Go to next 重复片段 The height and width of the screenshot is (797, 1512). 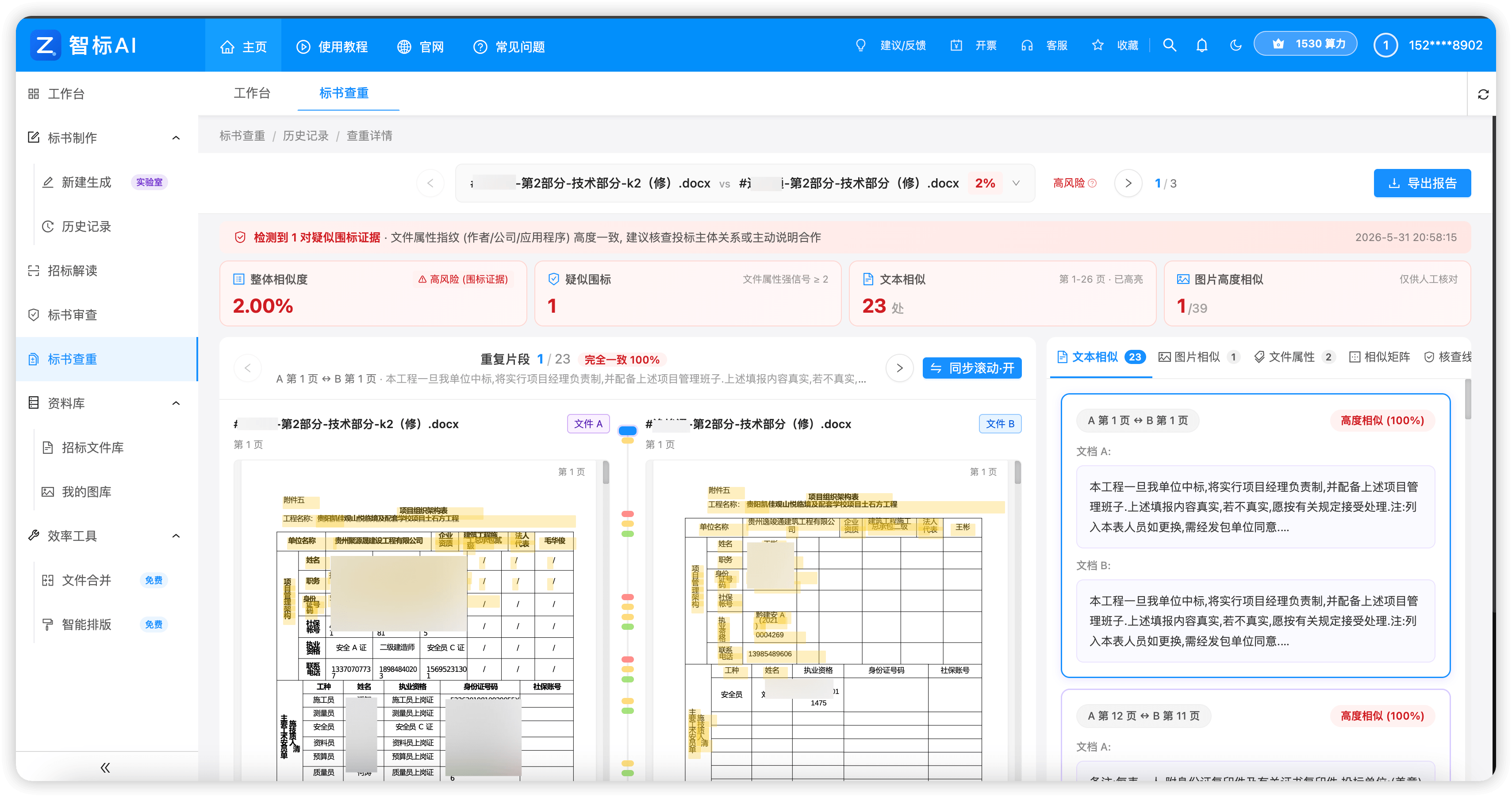pyautogui.click(x=899, y=368)
